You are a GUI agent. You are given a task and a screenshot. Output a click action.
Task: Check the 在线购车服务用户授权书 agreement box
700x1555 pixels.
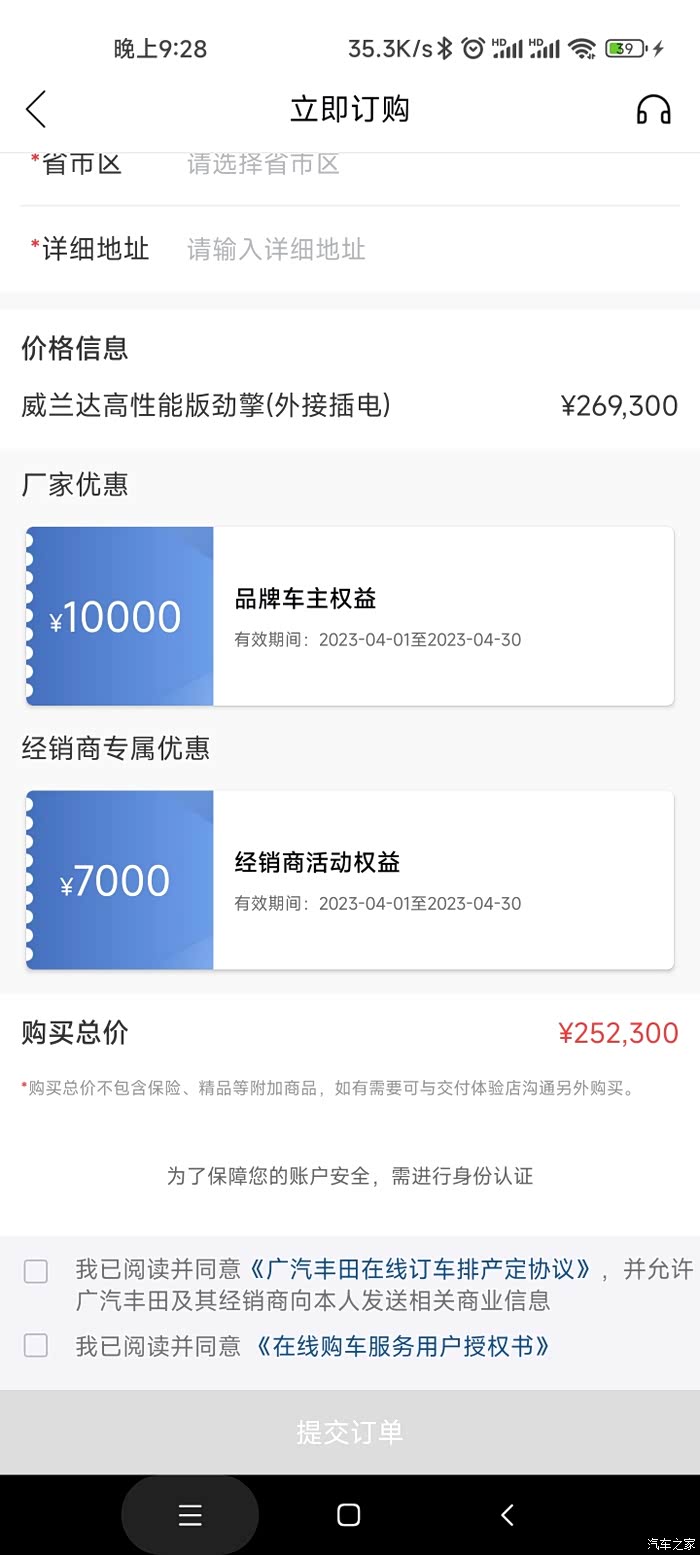click(36, 1346)
